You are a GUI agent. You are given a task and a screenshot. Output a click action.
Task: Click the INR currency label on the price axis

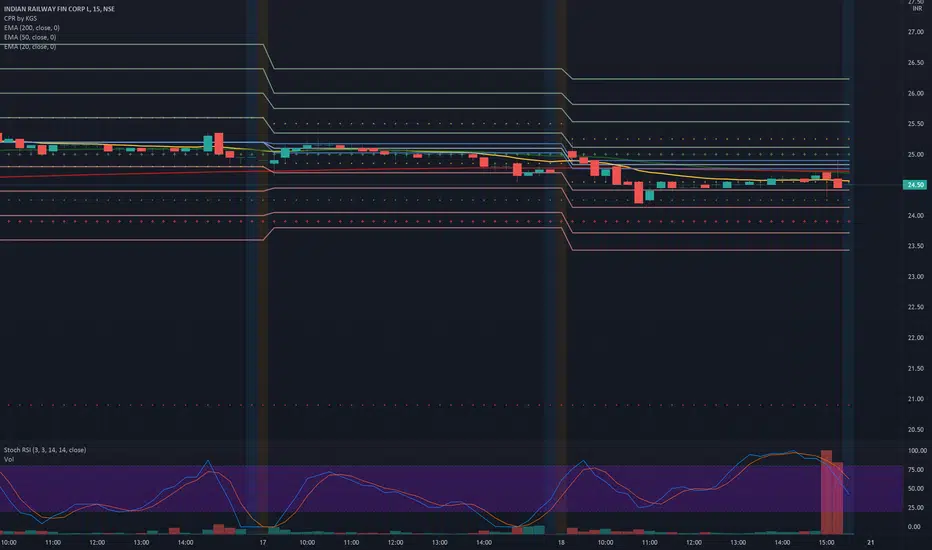(917, 9)
